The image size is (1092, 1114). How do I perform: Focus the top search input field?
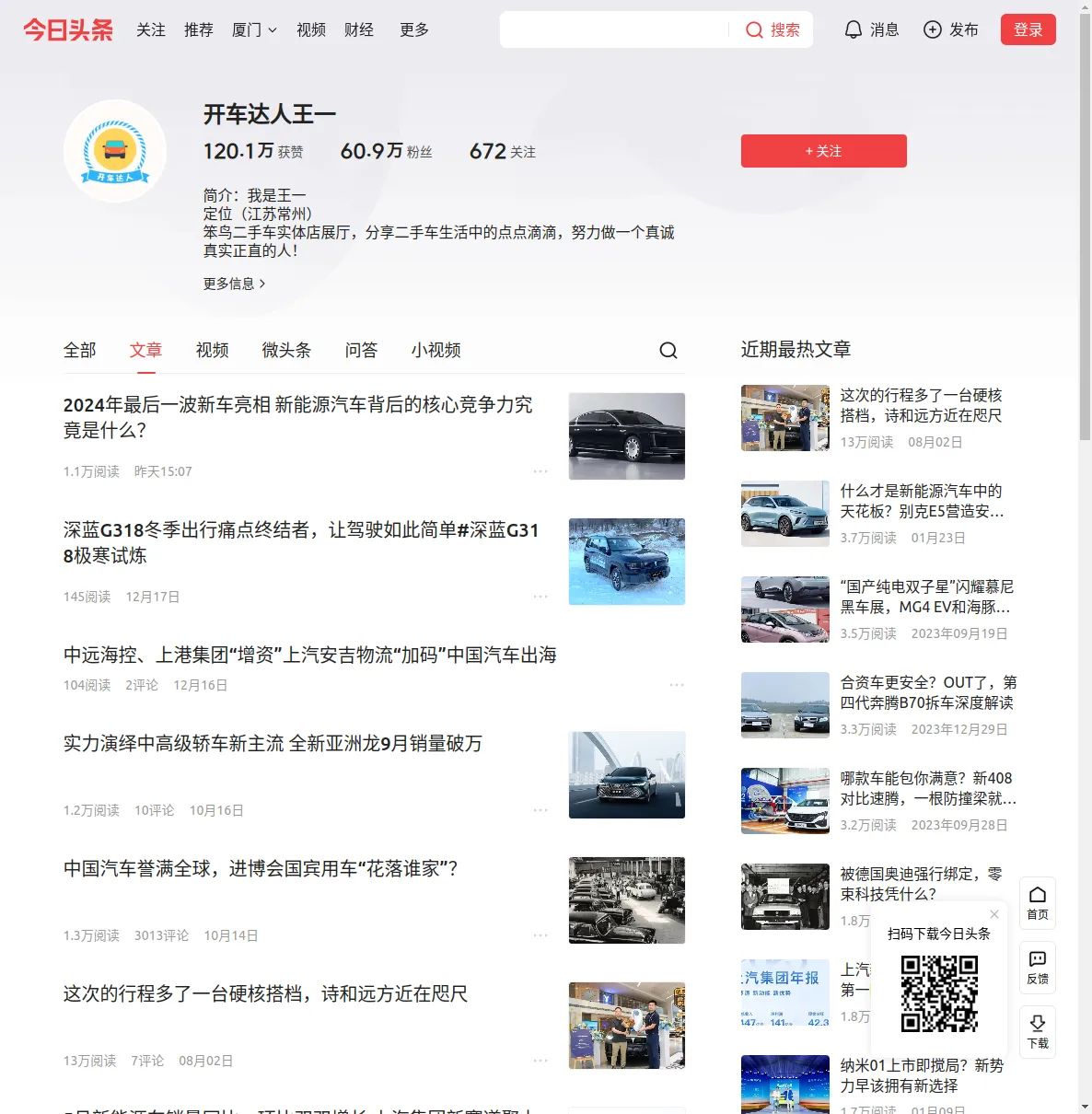[614, 29]
